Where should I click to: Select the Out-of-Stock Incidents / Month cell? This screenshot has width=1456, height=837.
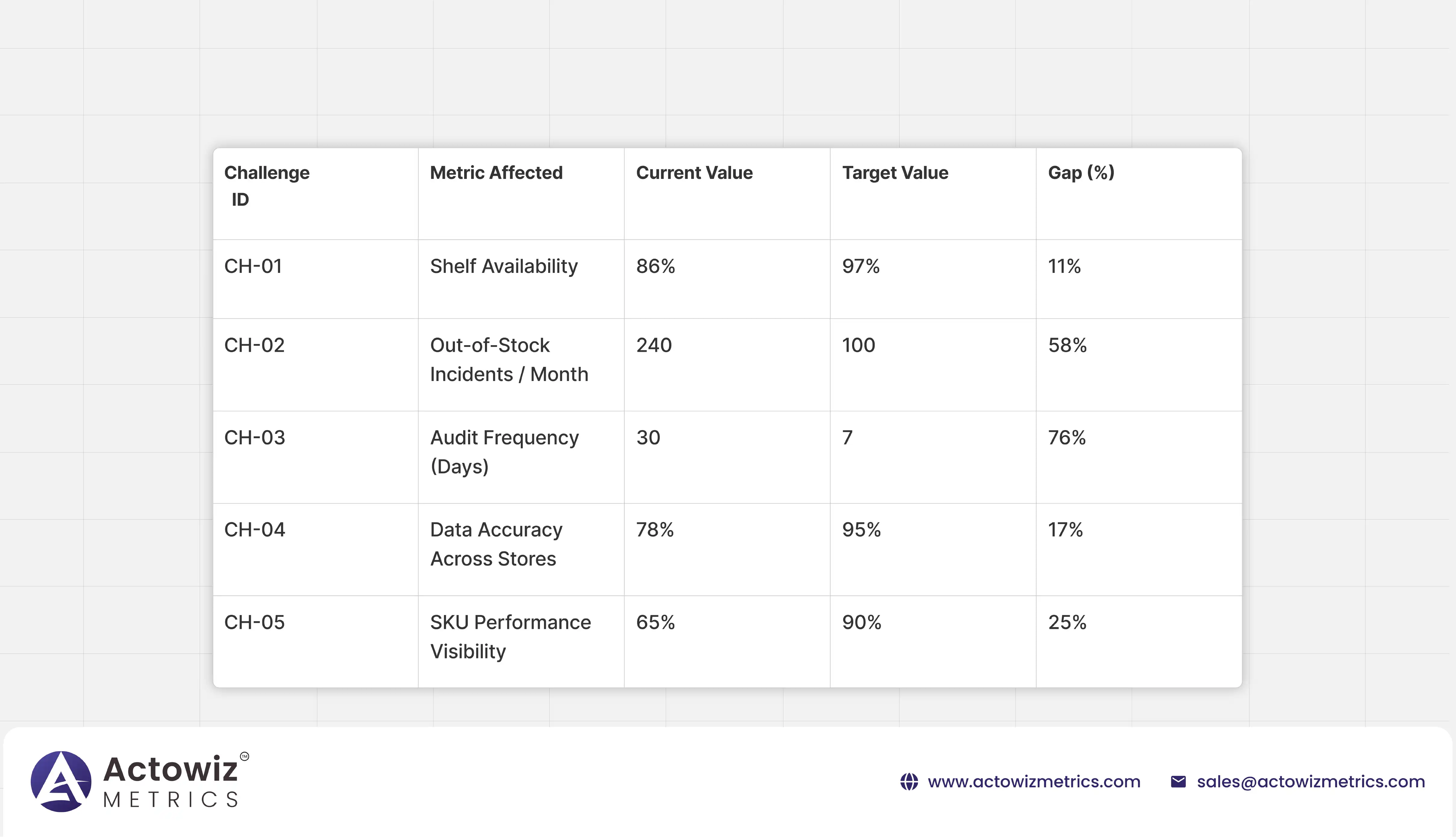click(509, 360)
